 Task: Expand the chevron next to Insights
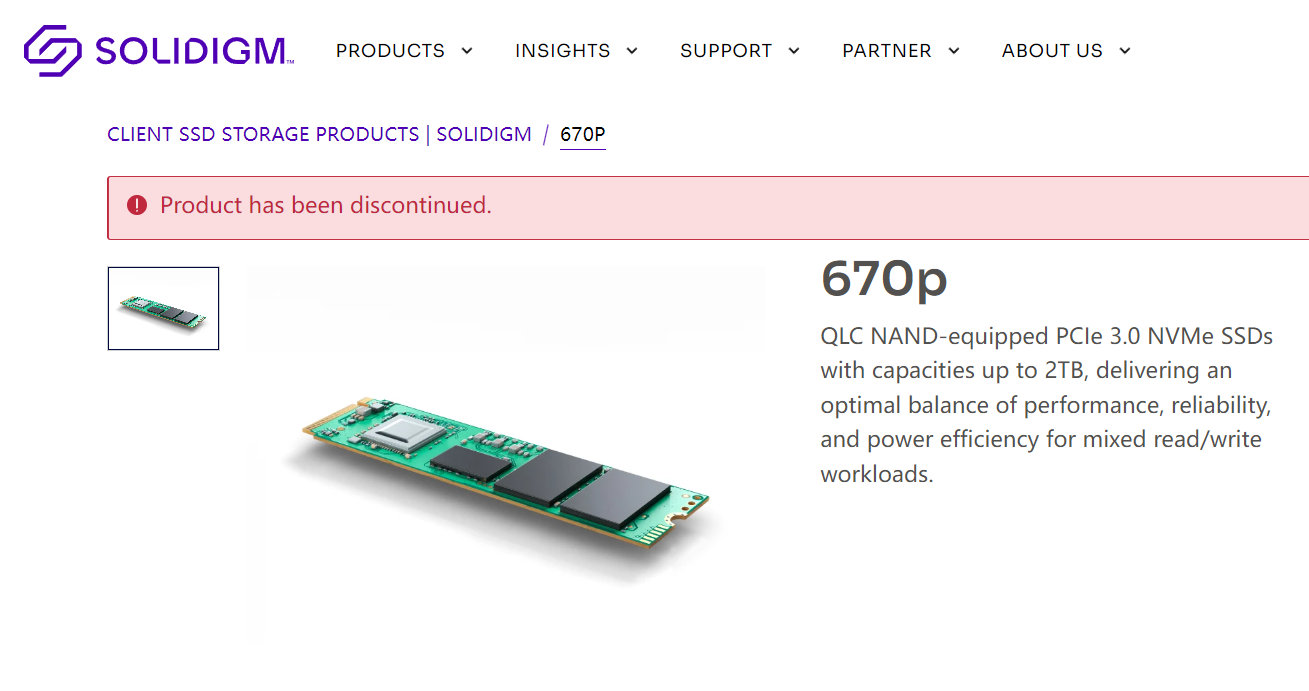[632, 51]
